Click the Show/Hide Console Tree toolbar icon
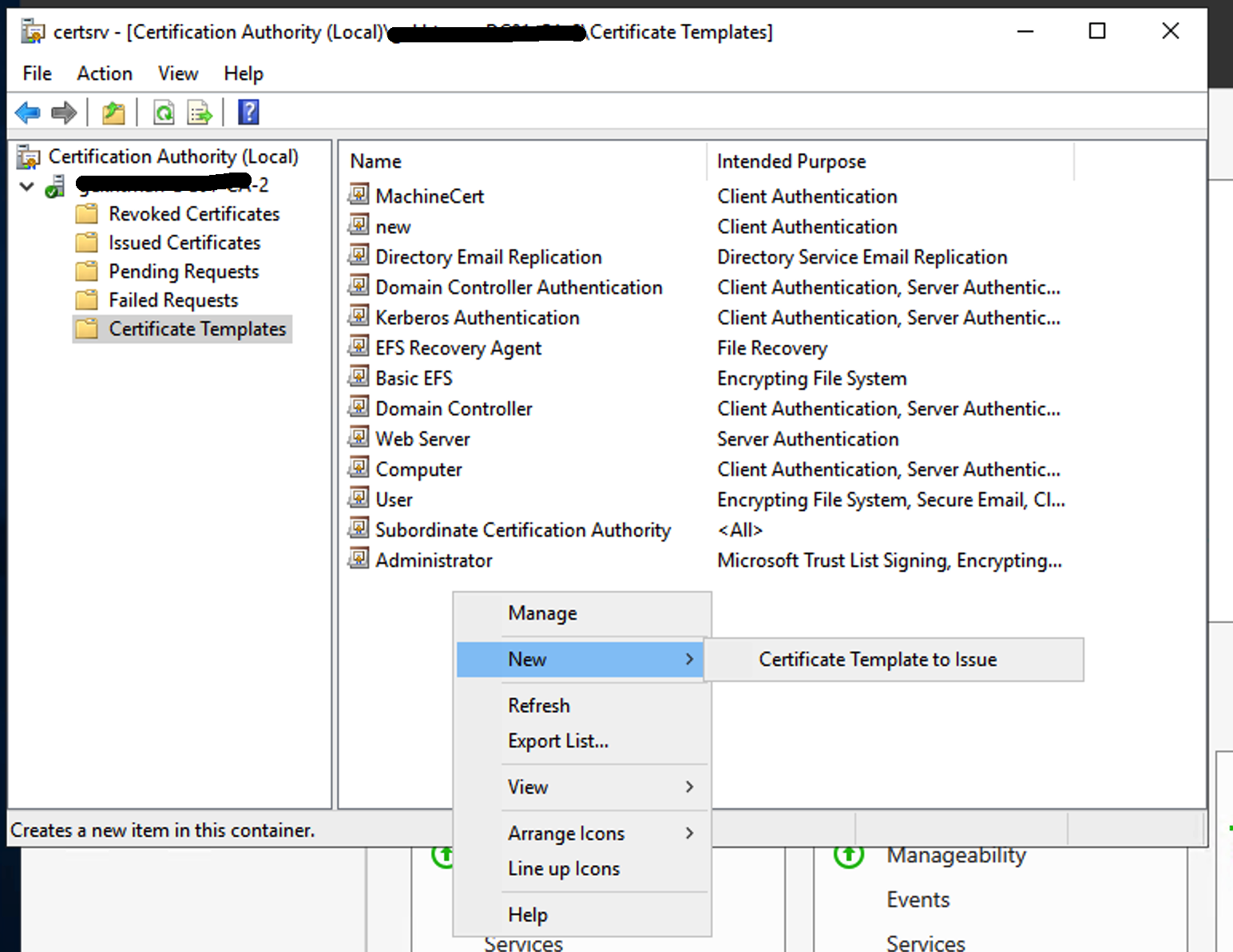This screenshot has width=1233, height=952. (113, 112)
